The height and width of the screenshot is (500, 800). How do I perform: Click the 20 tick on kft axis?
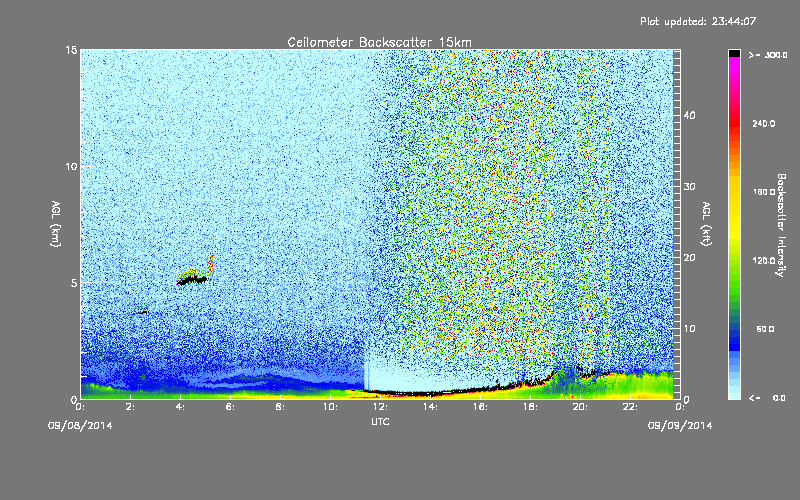coord(689,258)
